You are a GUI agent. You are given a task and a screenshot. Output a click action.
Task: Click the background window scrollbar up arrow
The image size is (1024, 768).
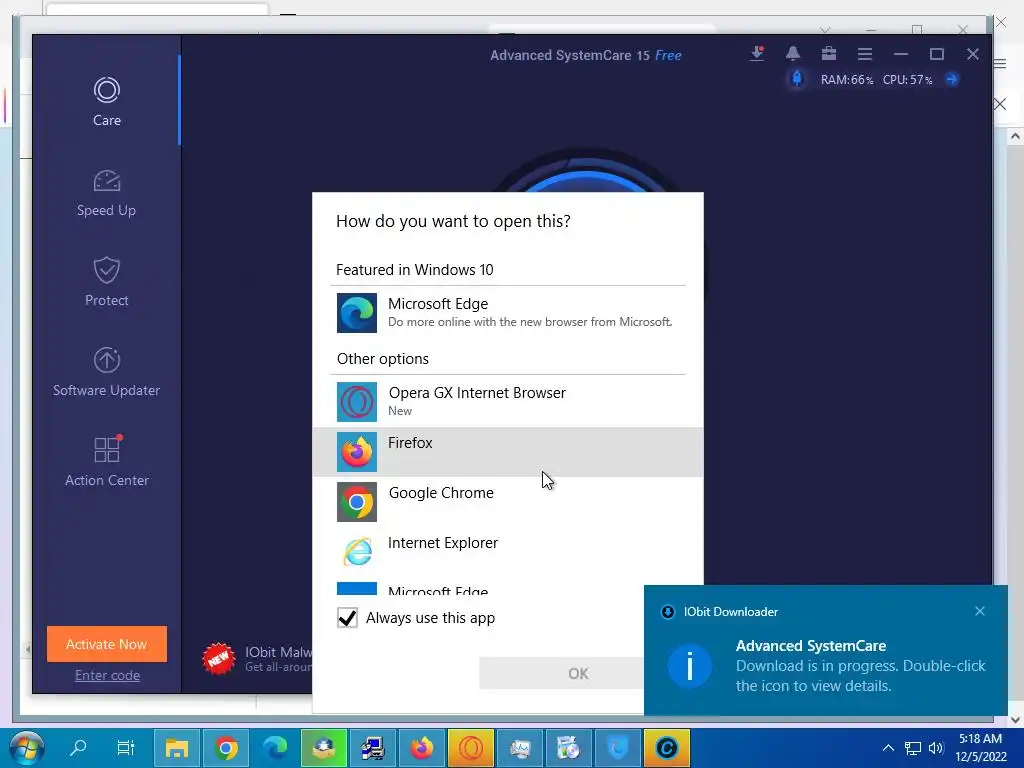tap(1015, 136)
